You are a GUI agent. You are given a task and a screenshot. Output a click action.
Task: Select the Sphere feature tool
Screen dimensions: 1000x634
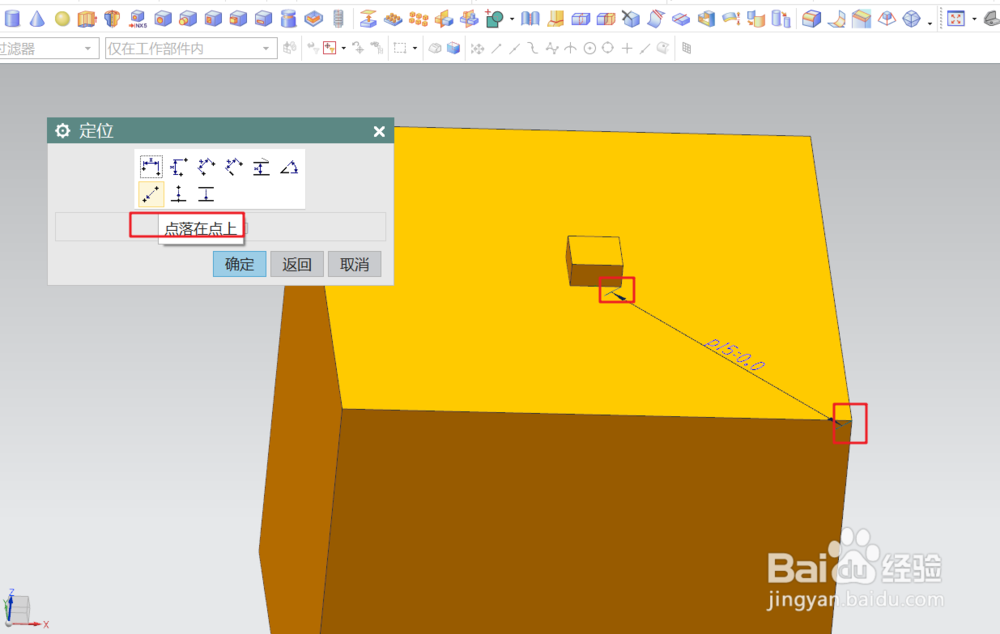(x=62, y=19)
